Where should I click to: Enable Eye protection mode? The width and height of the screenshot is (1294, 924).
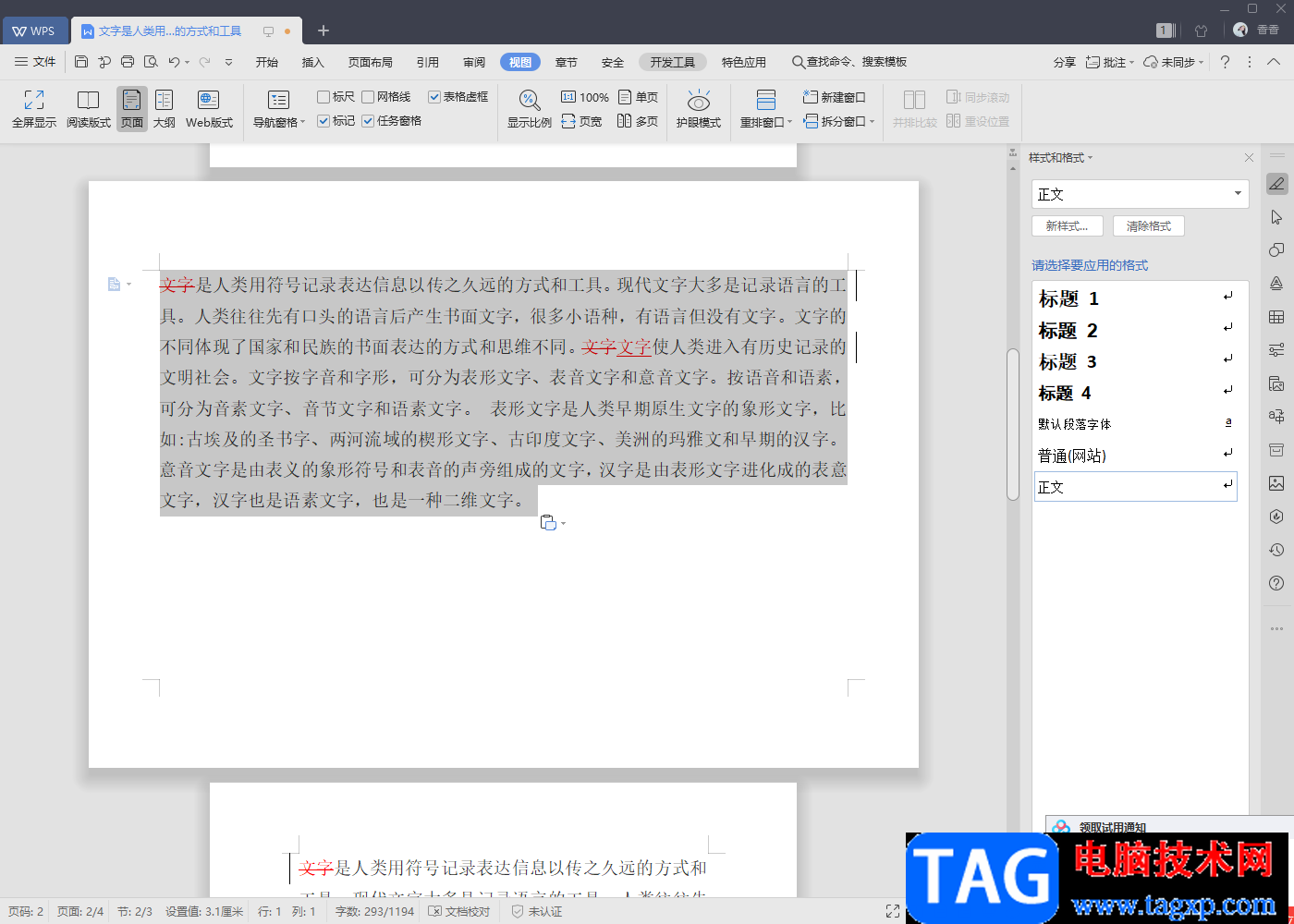(698, 109)
